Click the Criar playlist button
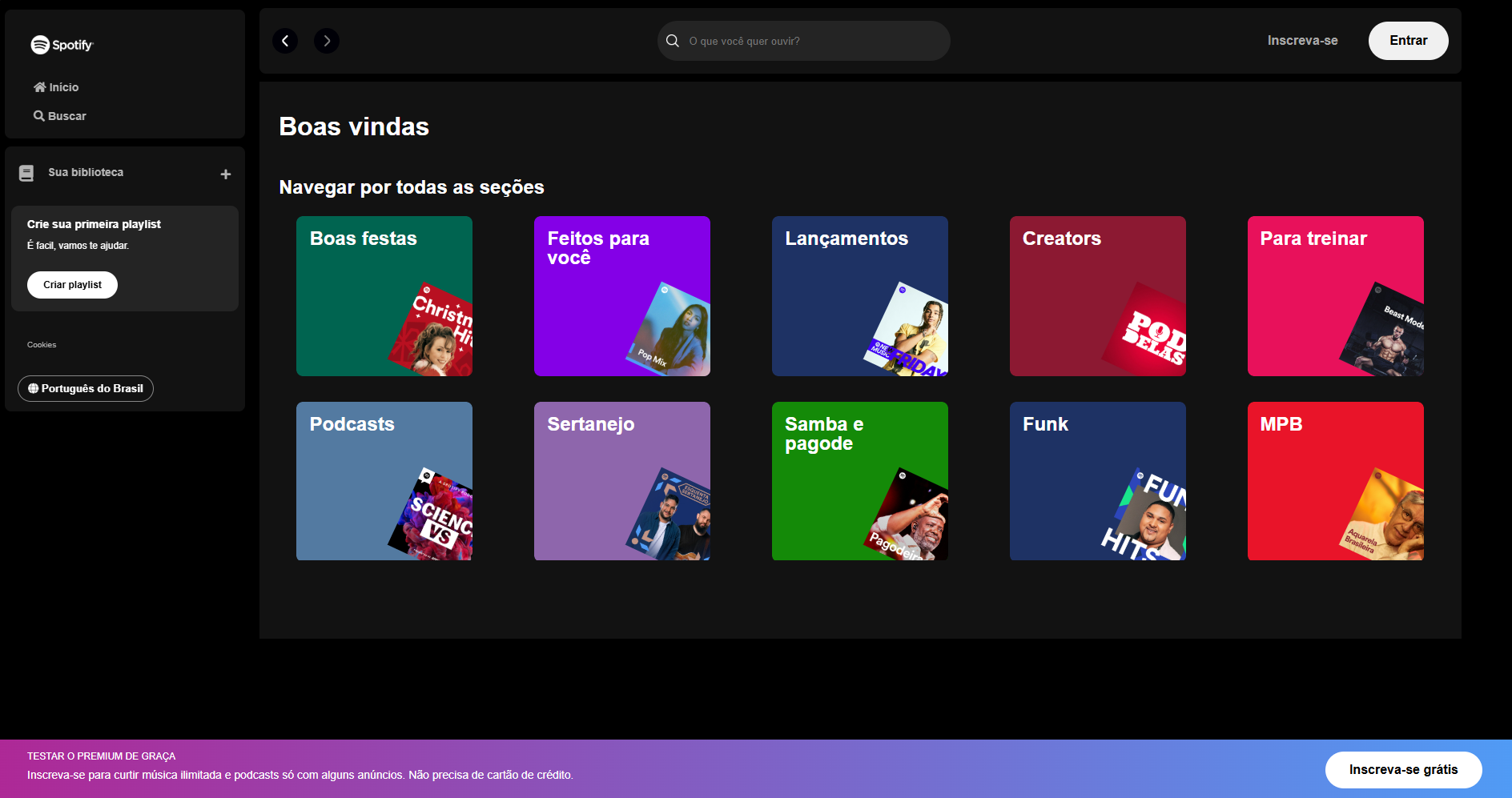Image resolution: width=1512 pixels, height=798 pixels. click(x=72, y=285)
